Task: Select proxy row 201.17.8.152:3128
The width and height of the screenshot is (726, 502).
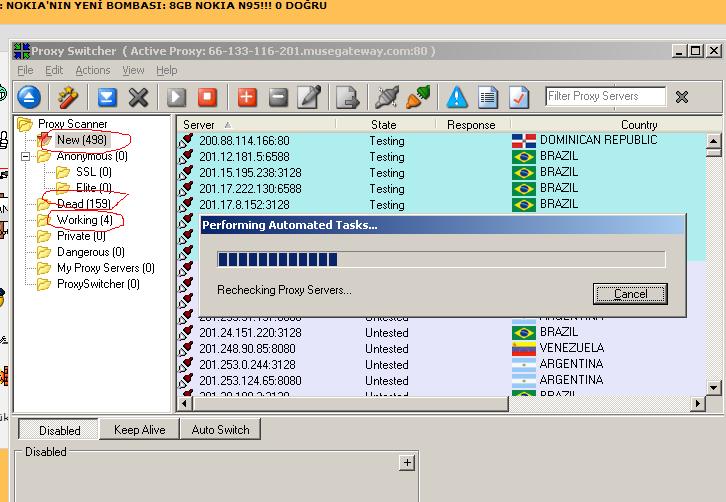Action: tap(442, 205)
